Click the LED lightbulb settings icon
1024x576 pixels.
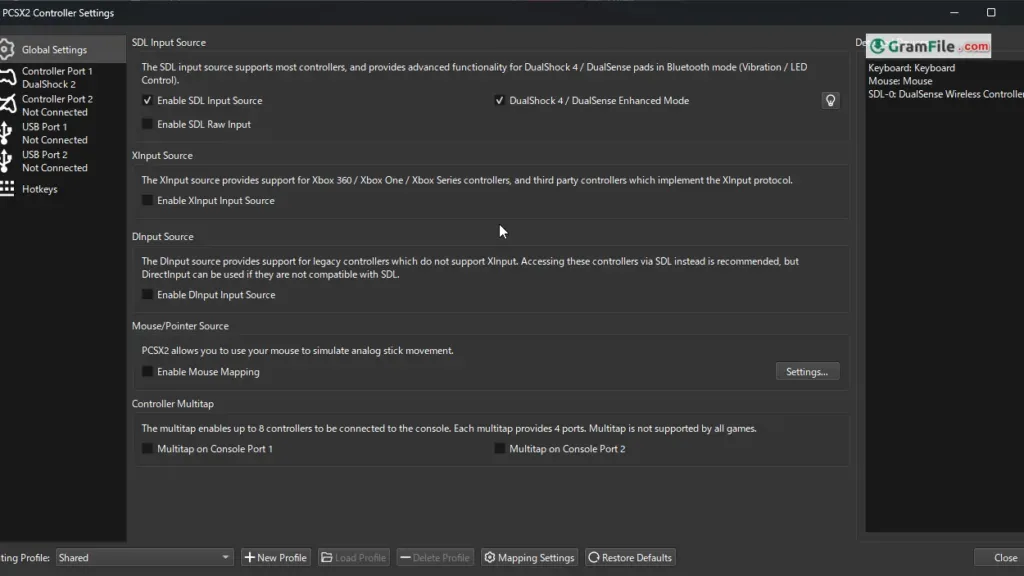click(830, 101)
